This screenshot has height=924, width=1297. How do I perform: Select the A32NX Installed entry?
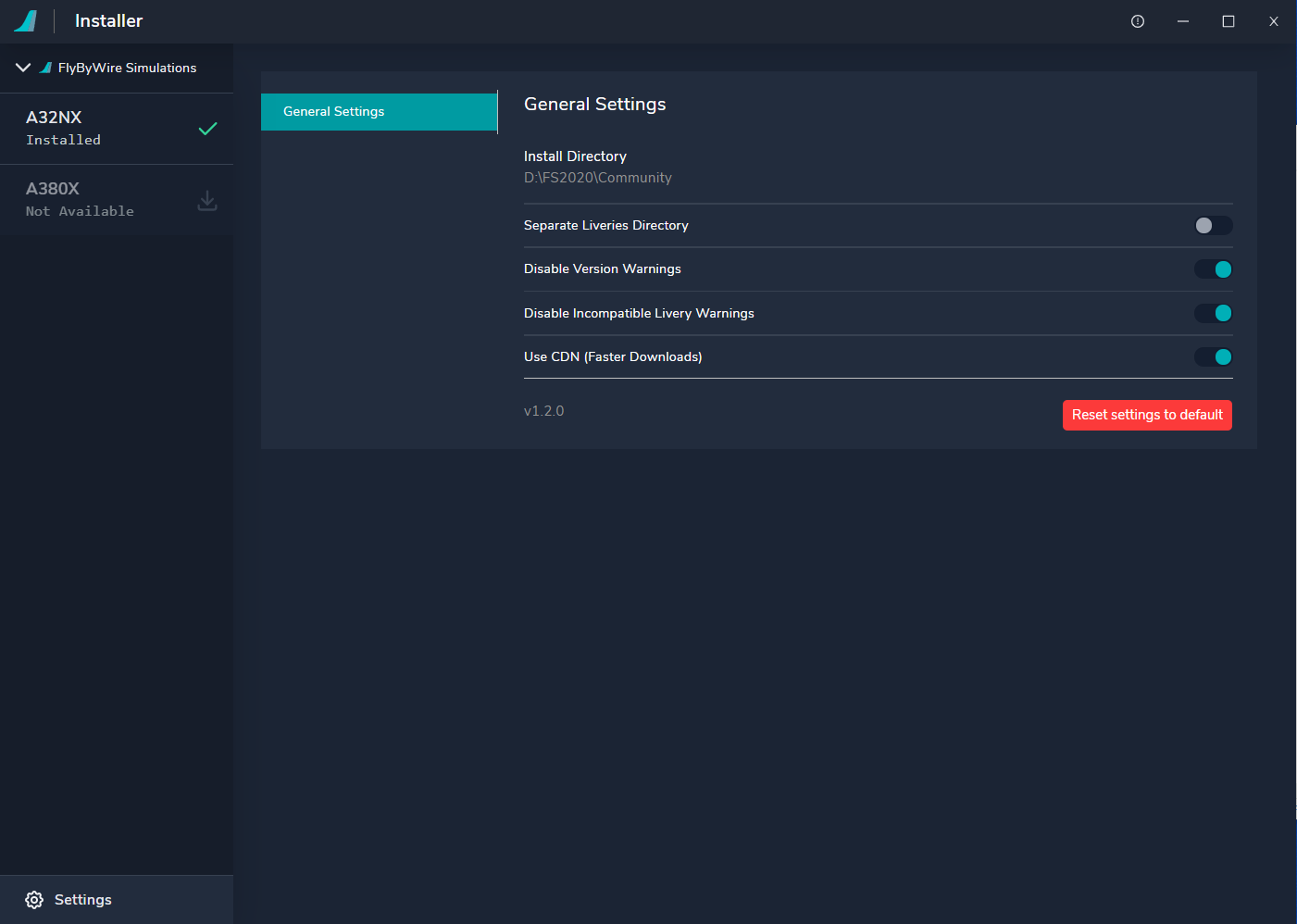[117, 129]
